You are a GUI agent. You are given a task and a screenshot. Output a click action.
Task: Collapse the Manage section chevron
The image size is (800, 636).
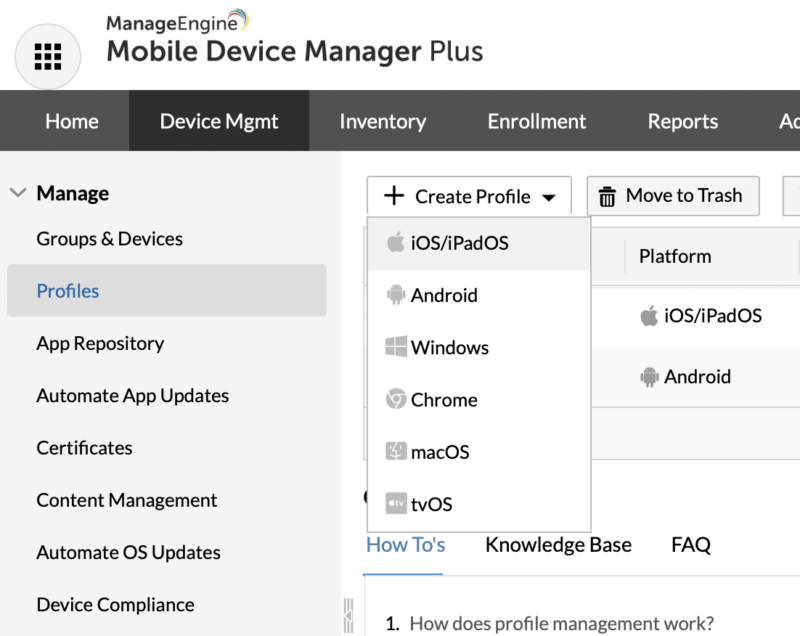pyautogui.click(x=18, y=192)
